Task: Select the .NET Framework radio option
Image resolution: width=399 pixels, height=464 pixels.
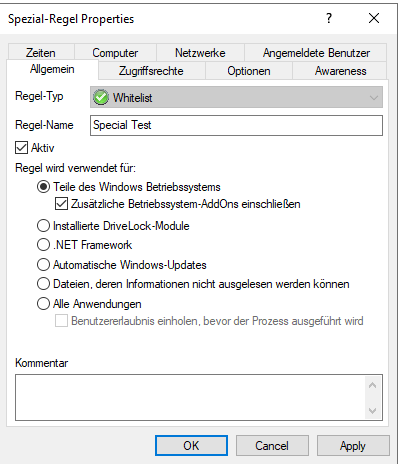Action: click(x=43, y=245)
